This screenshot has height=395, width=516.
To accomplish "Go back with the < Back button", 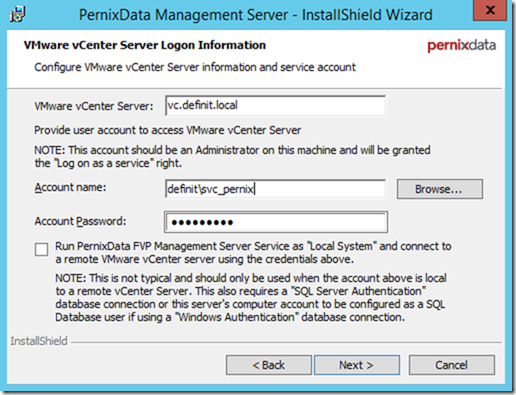I will [269, 365].
